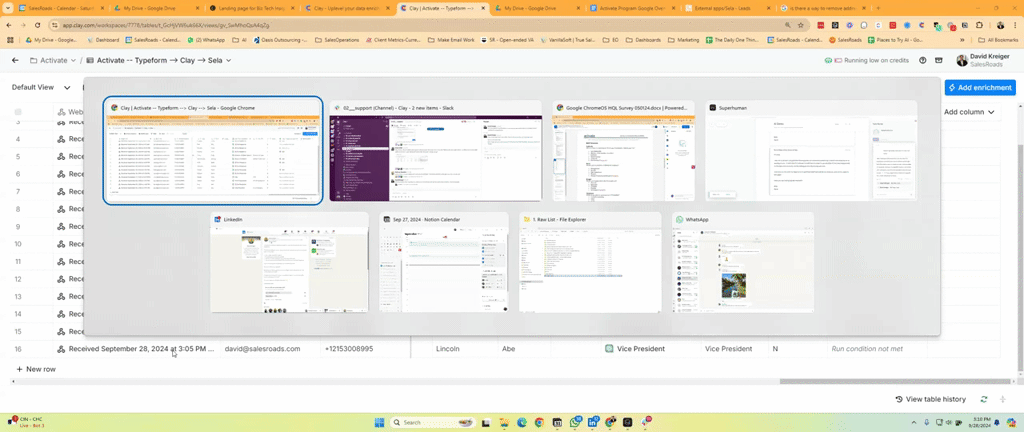
Task: Open the Default View dropdown
Action: (40, 88)
